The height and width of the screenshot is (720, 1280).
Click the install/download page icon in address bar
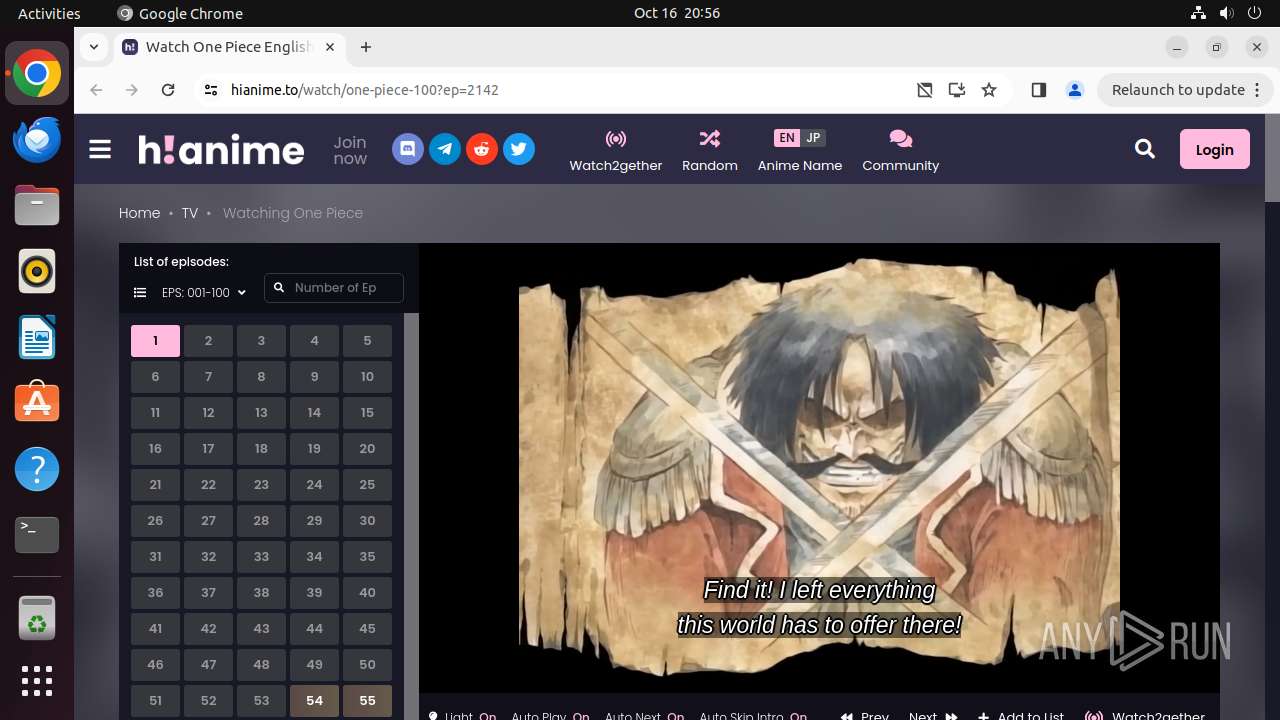point(957,90)
